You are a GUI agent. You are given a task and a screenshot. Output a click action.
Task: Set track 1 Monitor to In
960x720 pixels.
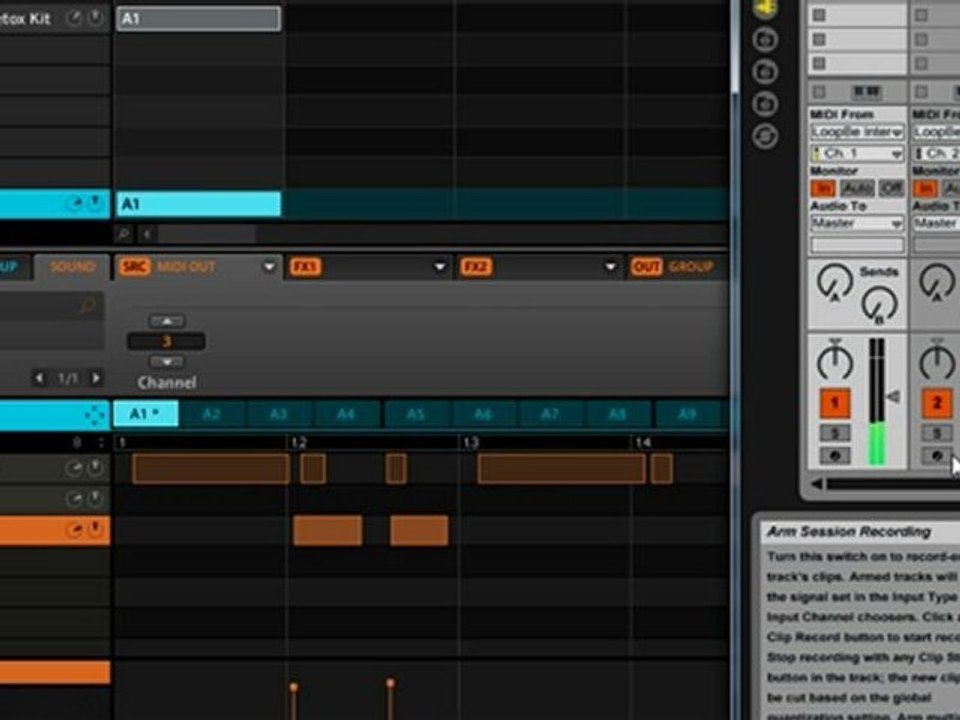(823, 188)
